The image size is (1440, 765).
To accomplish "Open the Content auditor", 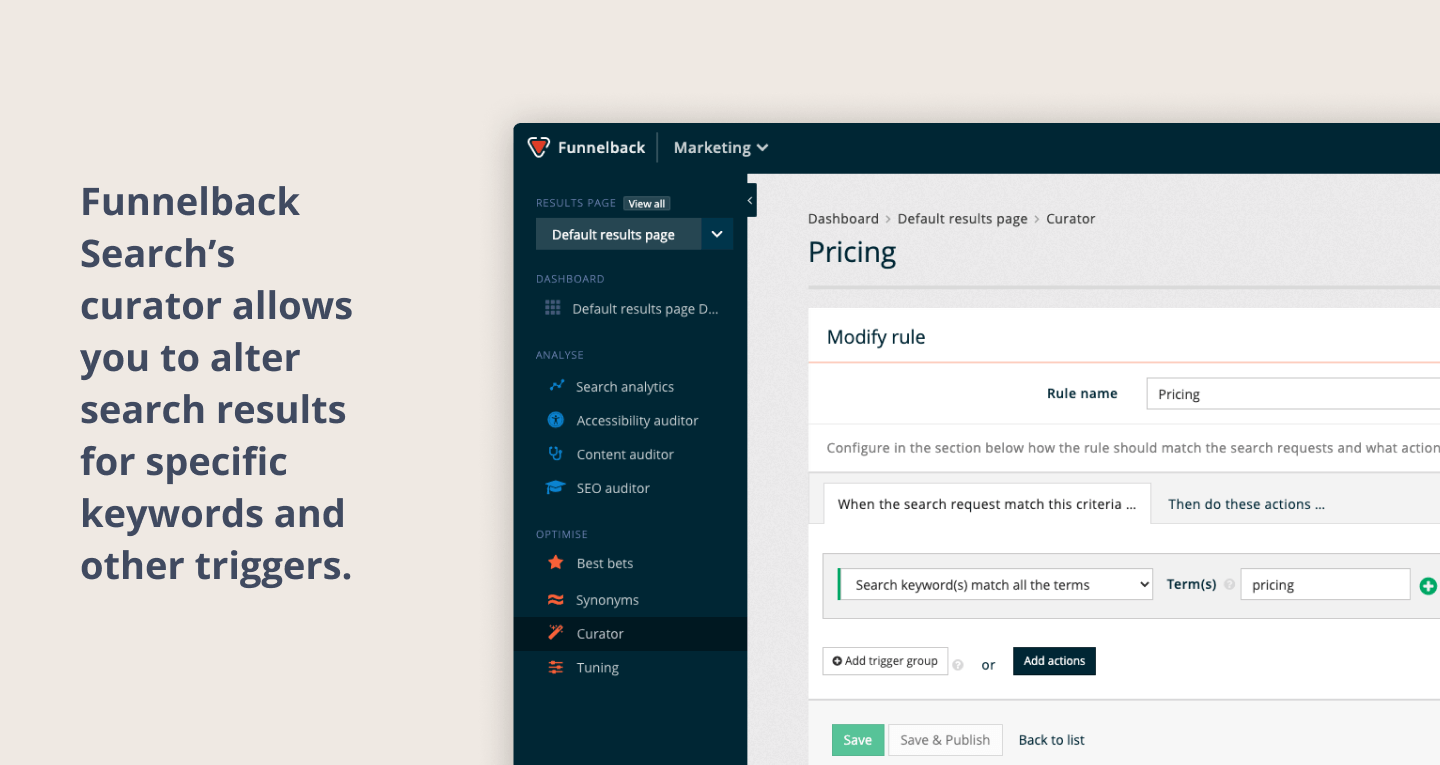I will (624, 454).
